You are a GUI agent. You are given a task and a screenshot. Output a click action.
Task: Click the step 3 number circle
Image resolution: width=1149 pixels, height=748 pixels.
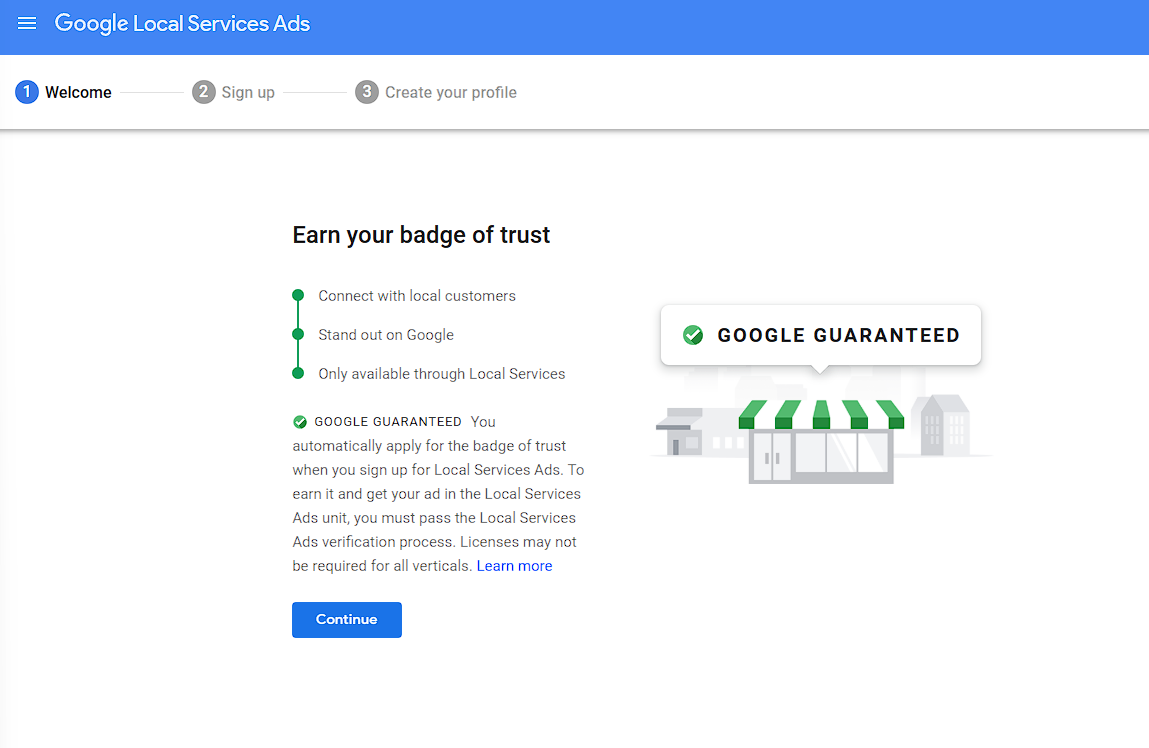point(367,92)
